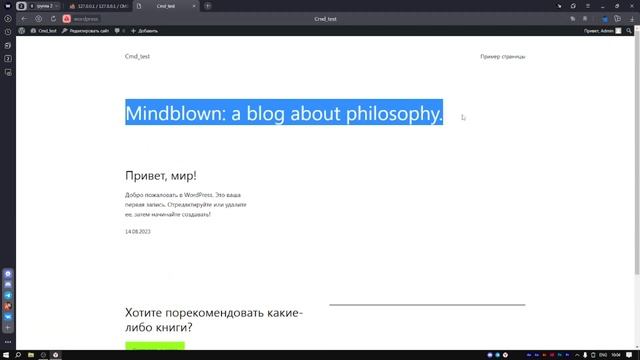The width and height of the screenshot is (640, 360).
Task: Open the Пример страницы navigation link
Action: (x=502, y=56)
